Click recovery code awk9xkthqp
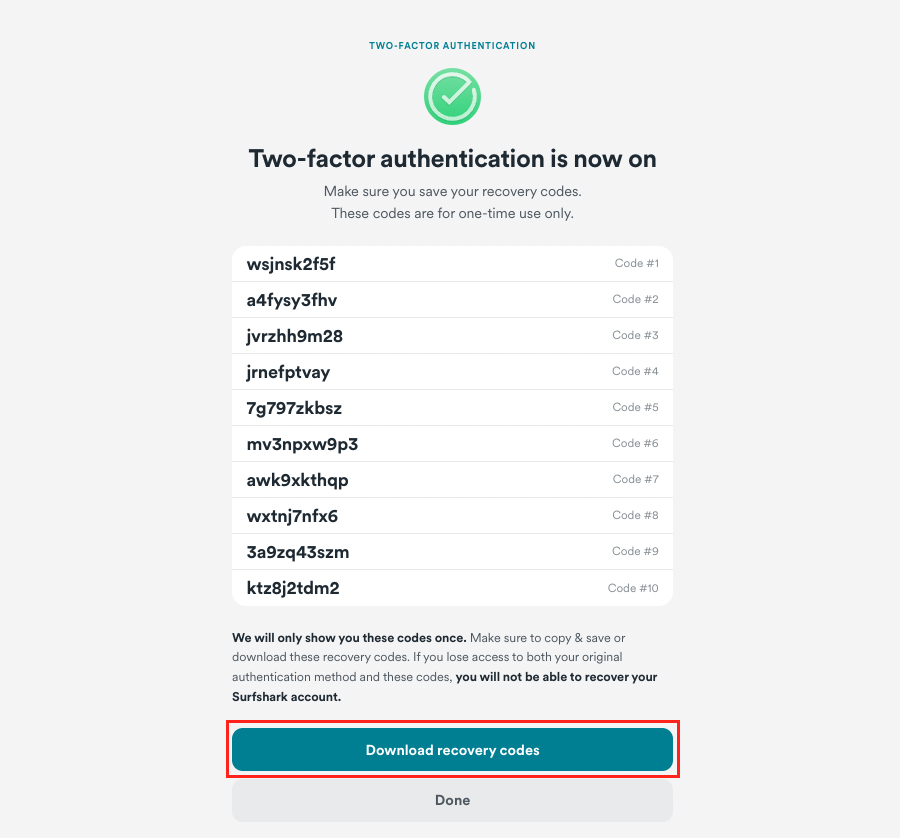Viewport: 900px width, 838px height. coord(297,480)
